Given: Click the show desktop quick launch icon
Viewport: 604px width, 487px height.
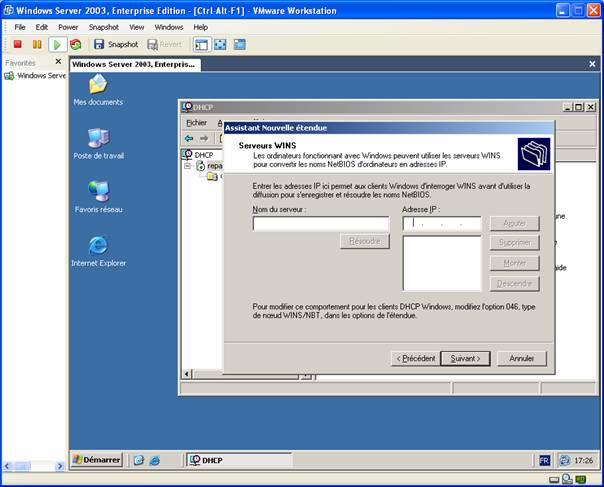Looking at the screenshot, I should 139,460.
